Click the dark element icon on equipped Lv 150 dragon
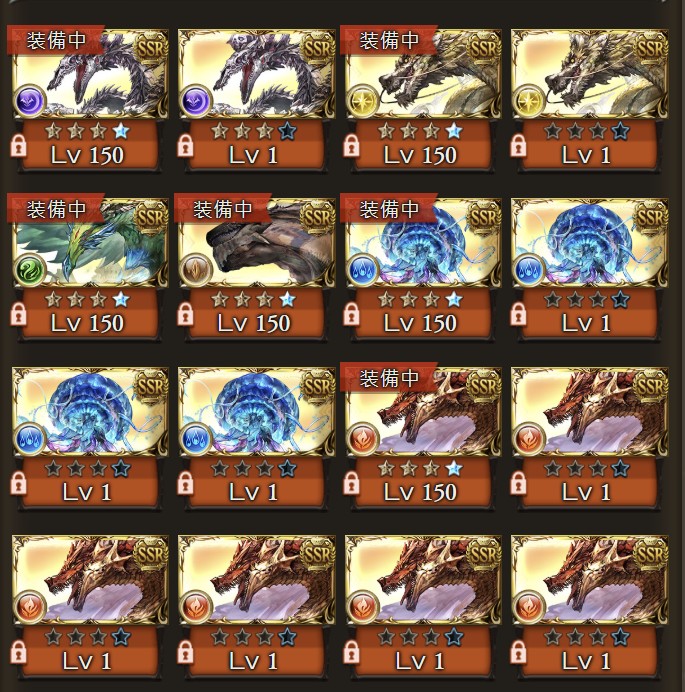The image size is (685, 692). click(x=30, y=102)
